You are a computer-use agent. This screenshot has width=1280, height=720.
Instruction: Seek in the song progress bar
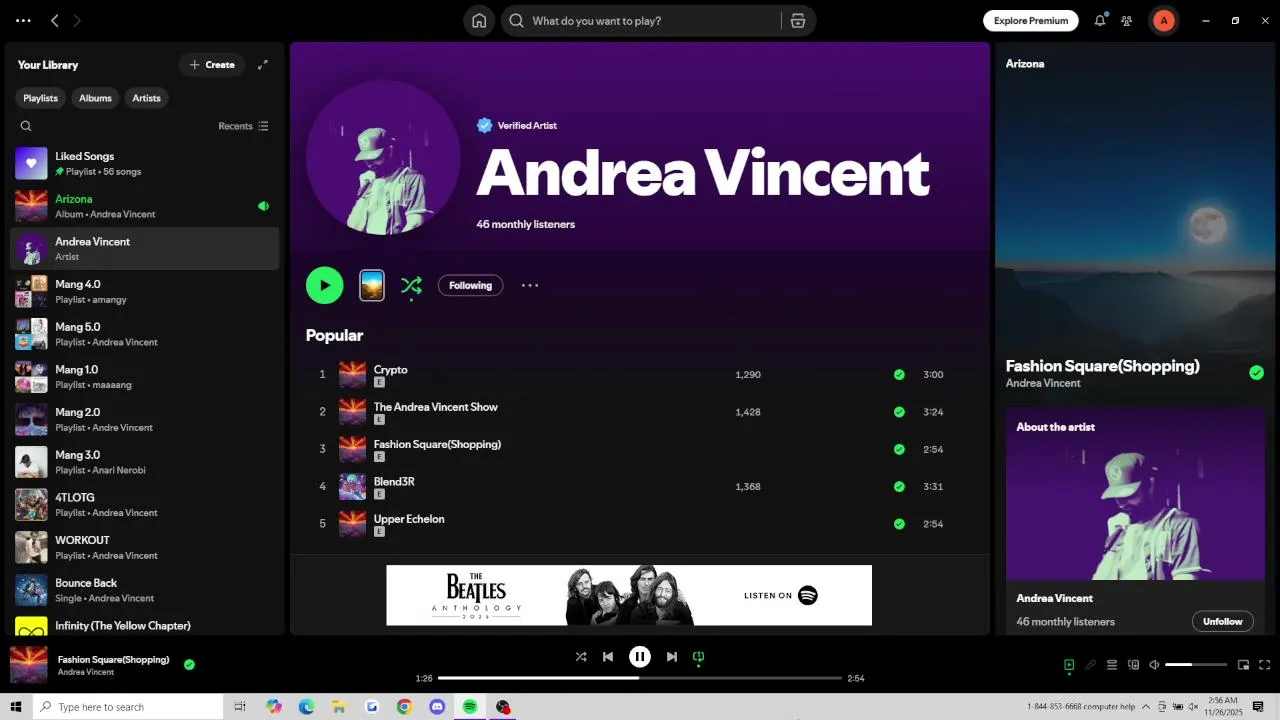(640, 678)
